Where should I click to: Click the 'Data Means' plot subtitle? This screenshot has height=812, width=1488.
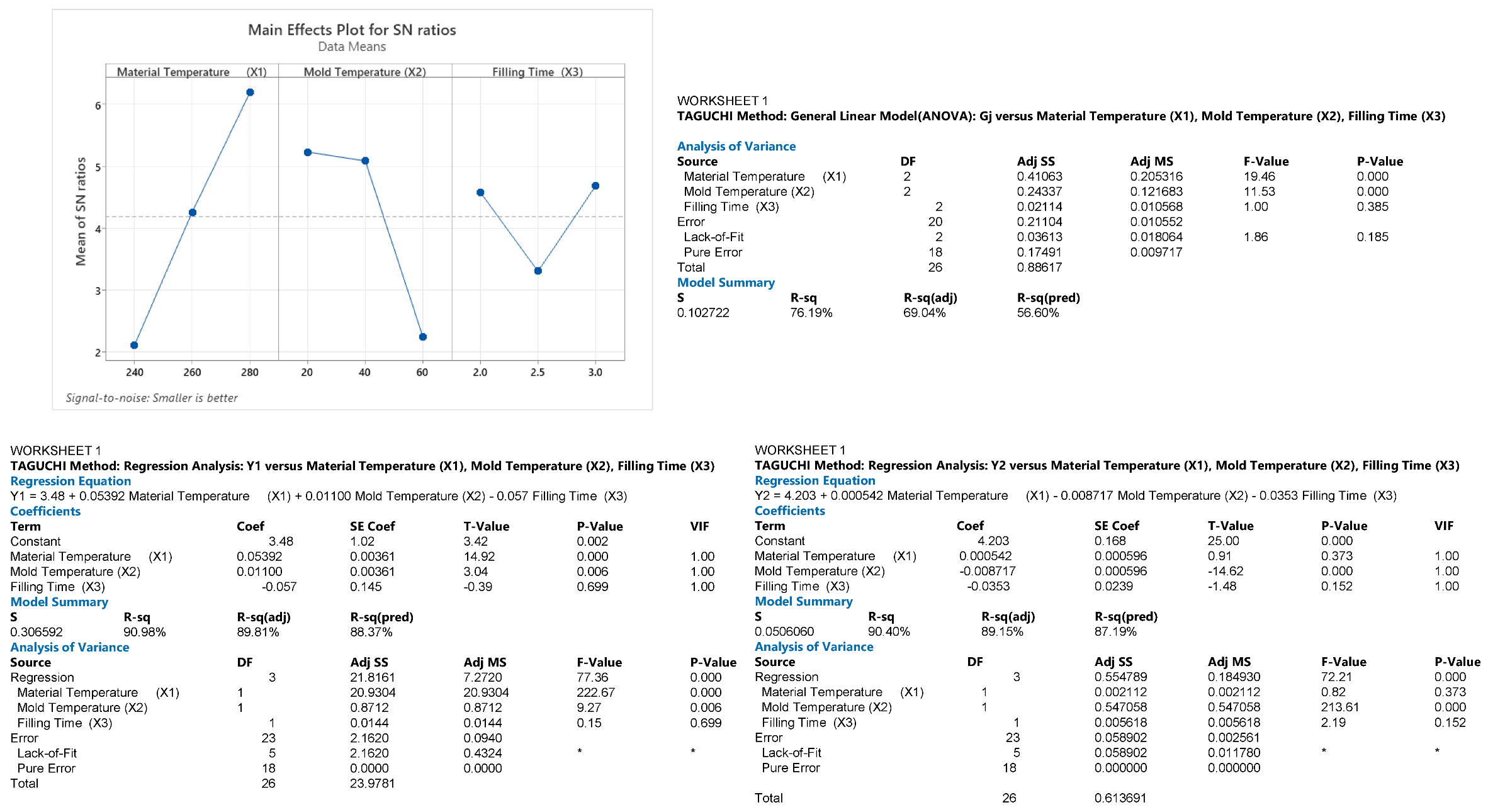point(351,47)
